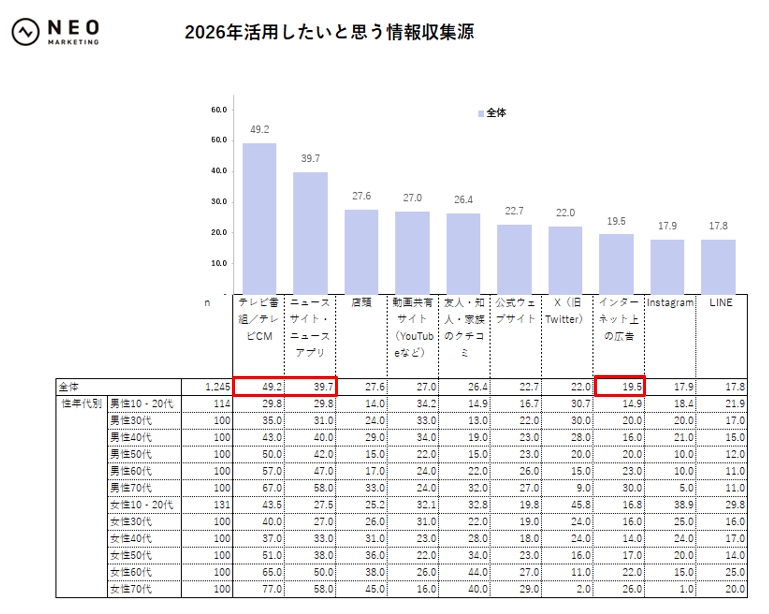Click the LINE bar showing 17.8

tap(718, 265)
